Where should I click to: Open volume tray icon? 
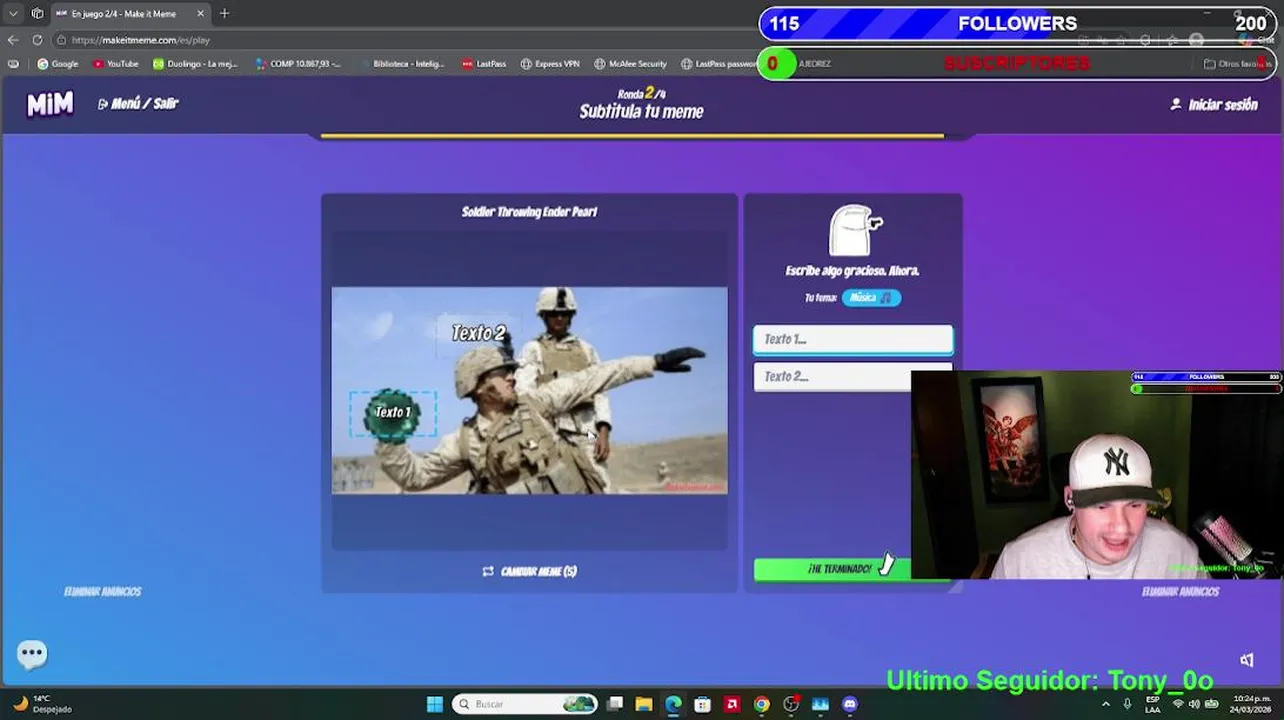(1194, 704)
